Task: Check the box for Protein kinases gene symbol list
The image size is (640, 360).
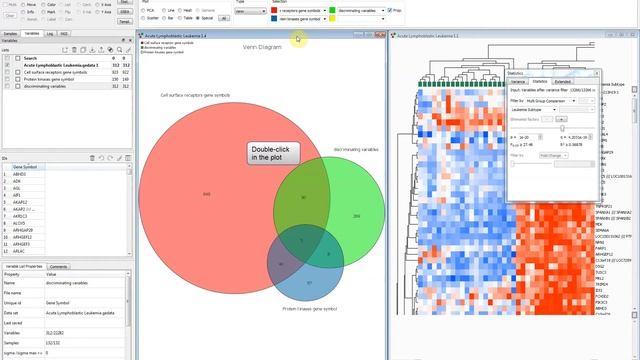Action: coord(18,79)
